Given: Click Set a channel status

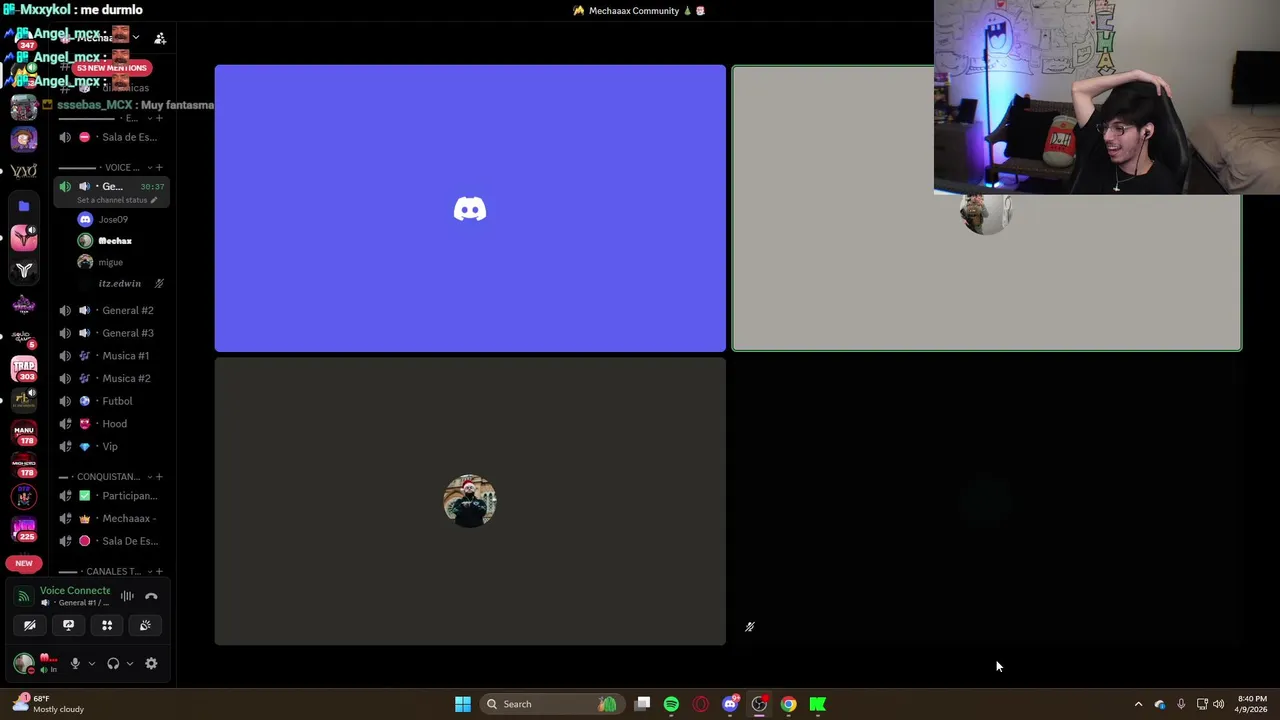Looking at the screenshot, I should click(116, 200).
